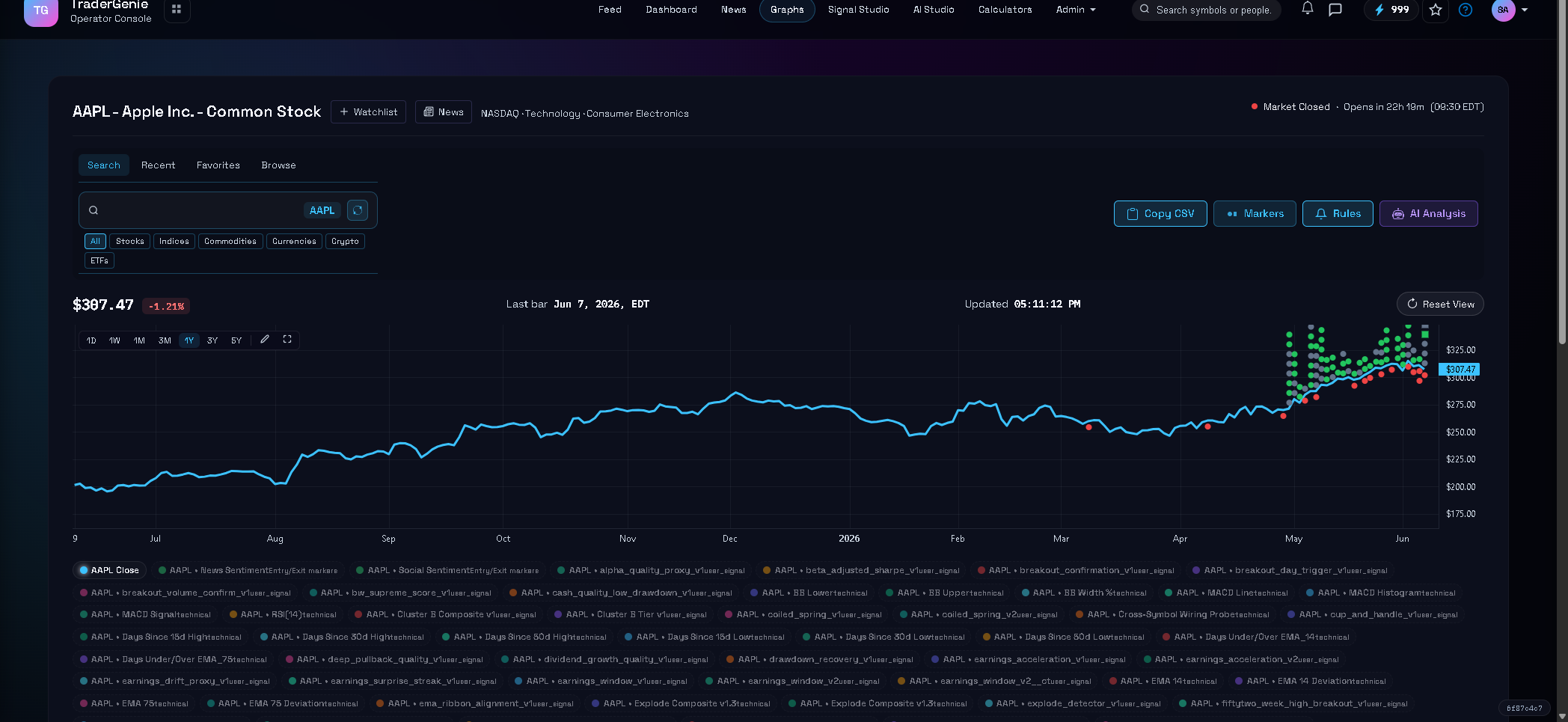Toggle AAPL News Sentiment legend series
The width and height of the screenshot is (1568, 722).
(x=248, y=570)
